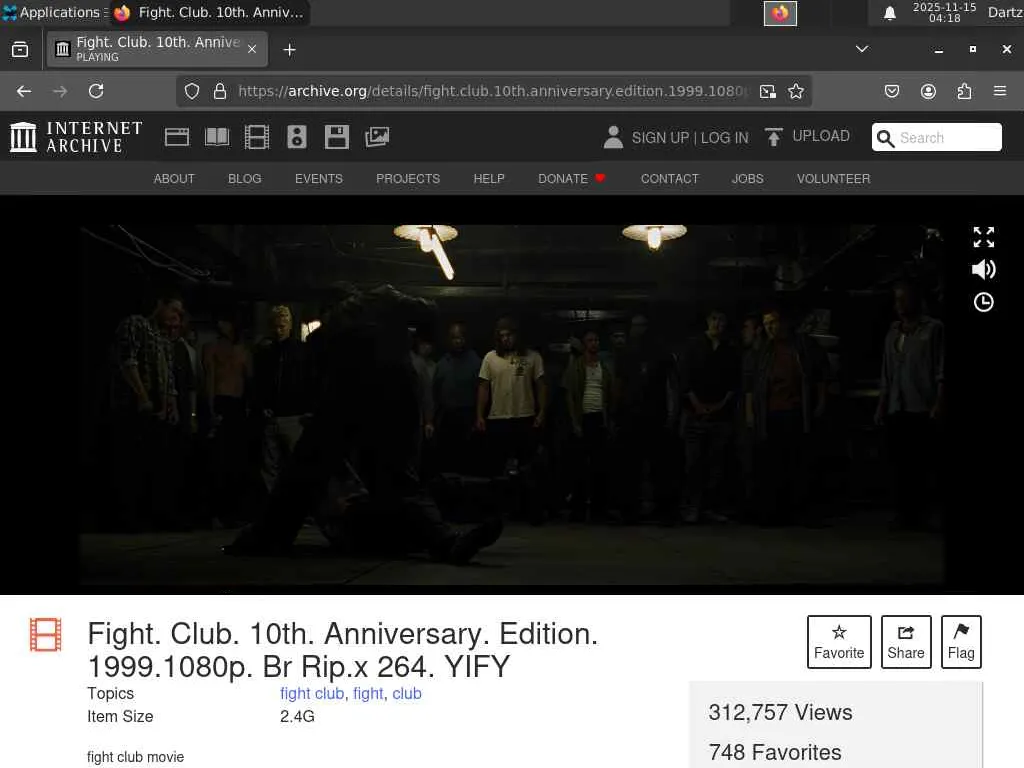Viewport: 1024px width, 768px height.
Task: Click the Share button
Action: click(906, 642)
